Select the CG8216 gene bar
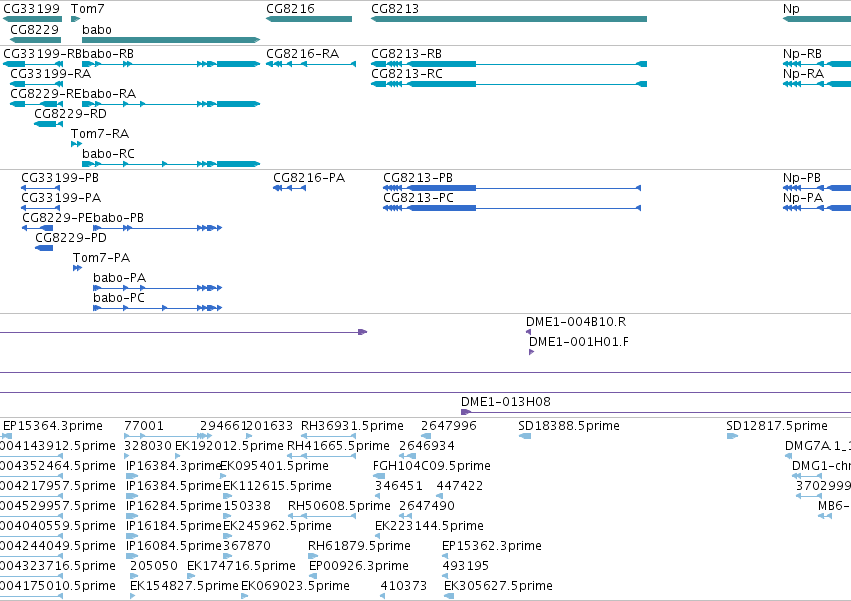The width and height of the screenshot is (851, 601). click(309, 19)
